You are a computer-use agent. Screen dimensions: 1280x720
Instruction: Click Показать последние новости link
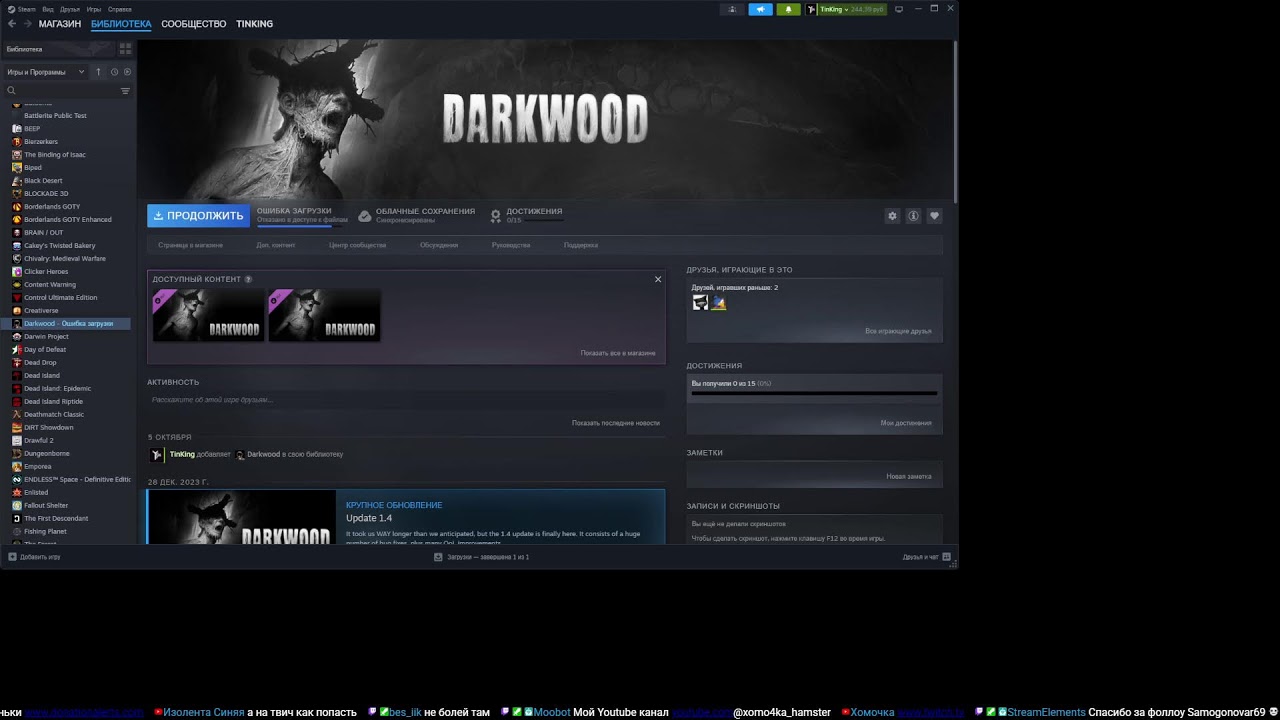coord(616,423)
